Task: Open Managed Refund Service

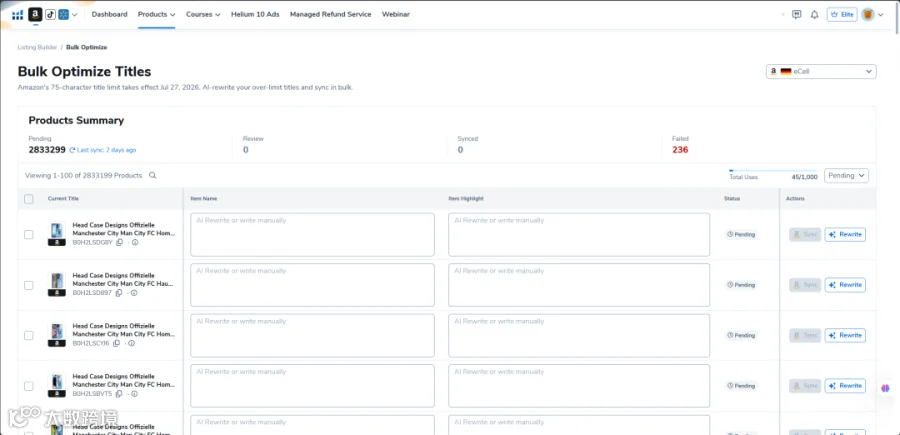Action: [x=331, y=14]
